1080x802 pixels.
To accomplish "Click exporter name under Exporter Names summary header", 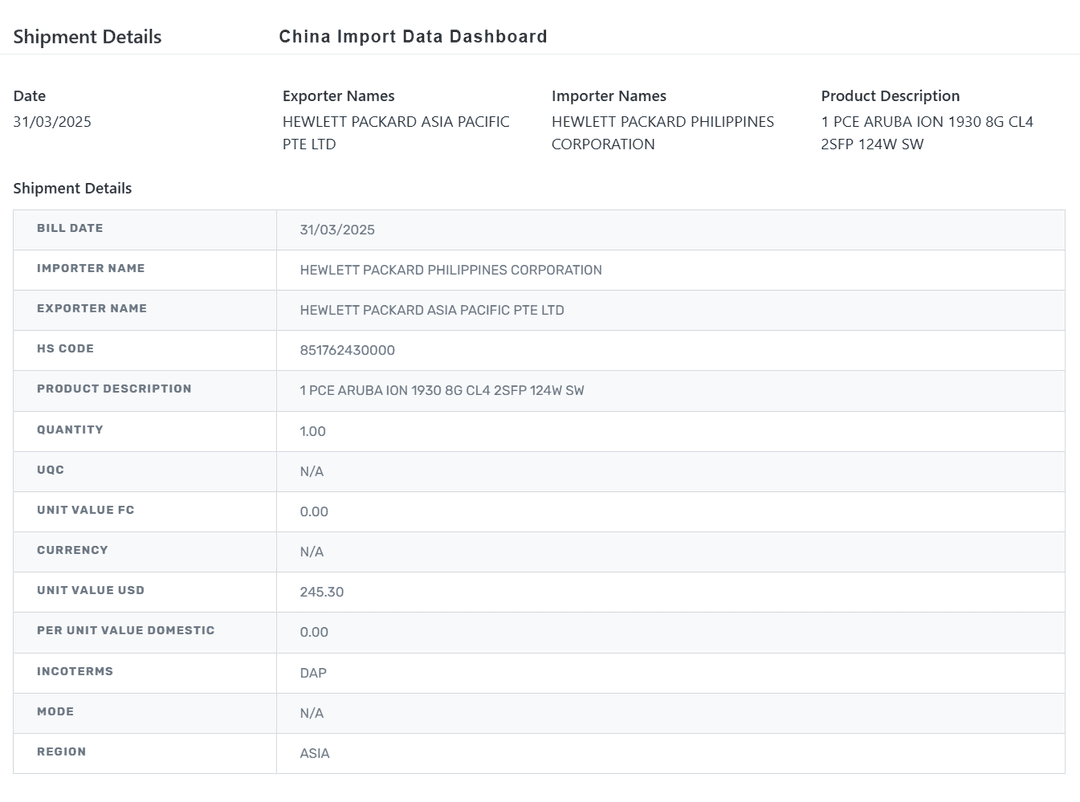I will click(x=395, y=133).
